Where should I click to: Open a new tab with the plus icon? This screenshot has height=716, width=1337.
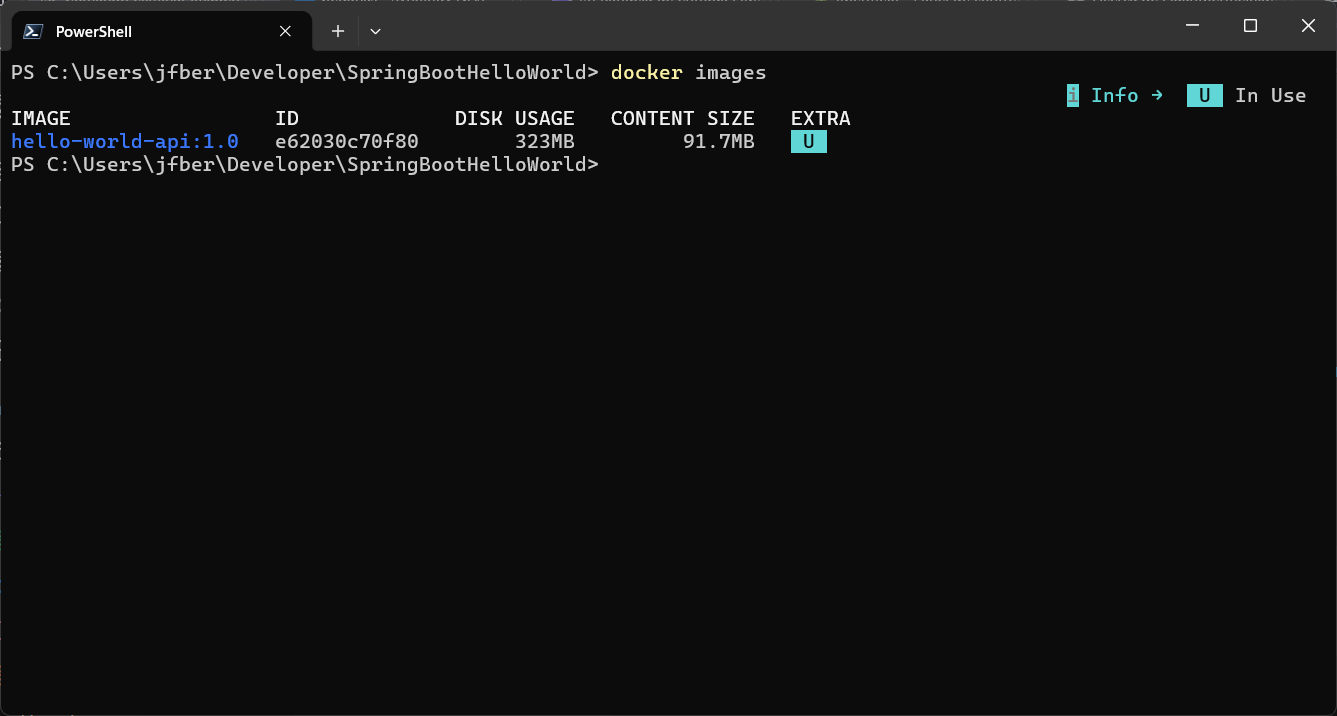[x=337, y=31]
